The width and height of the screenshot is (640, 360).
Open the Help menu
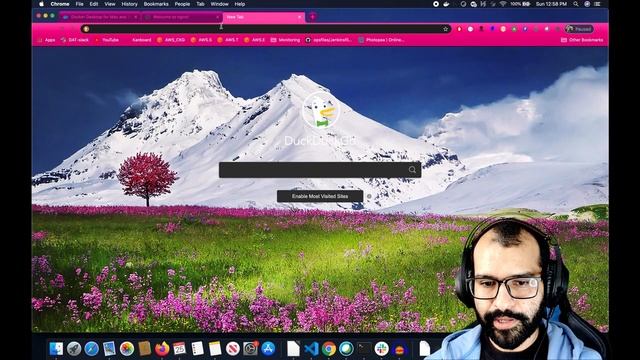pyautogui.click(x=240, y=4)
